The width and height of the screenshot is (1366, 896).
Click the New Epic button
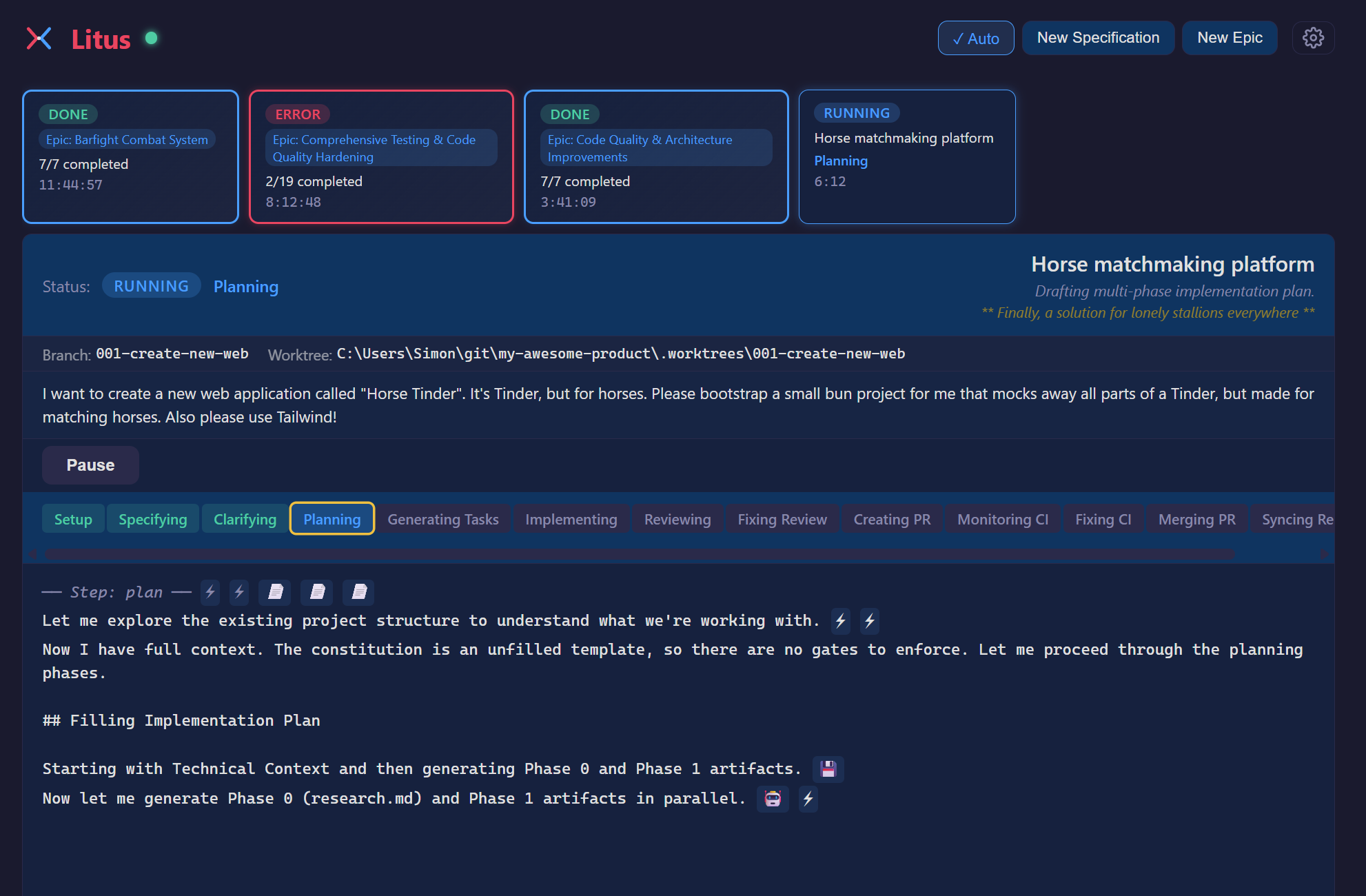click(x=1230, y=38)
